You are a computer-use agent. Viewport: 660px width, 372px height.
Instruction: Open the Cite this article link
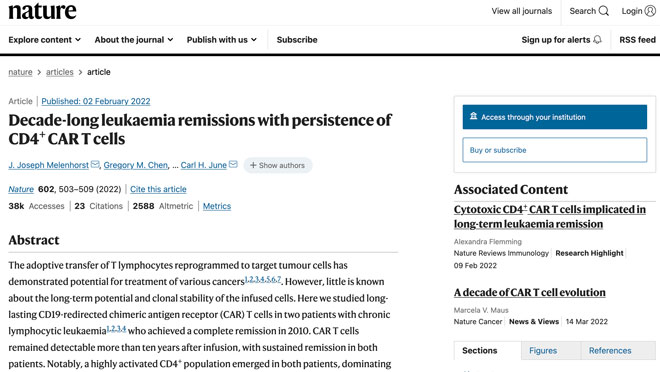click(158, 189)
